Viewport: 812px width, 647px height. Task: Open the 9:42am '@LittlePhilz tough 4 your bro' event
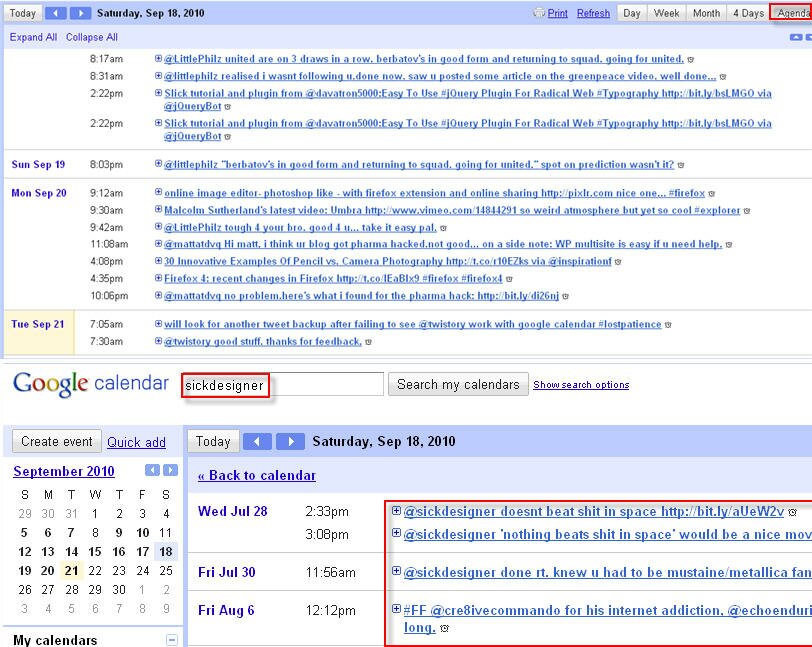[x=300, y=227]
